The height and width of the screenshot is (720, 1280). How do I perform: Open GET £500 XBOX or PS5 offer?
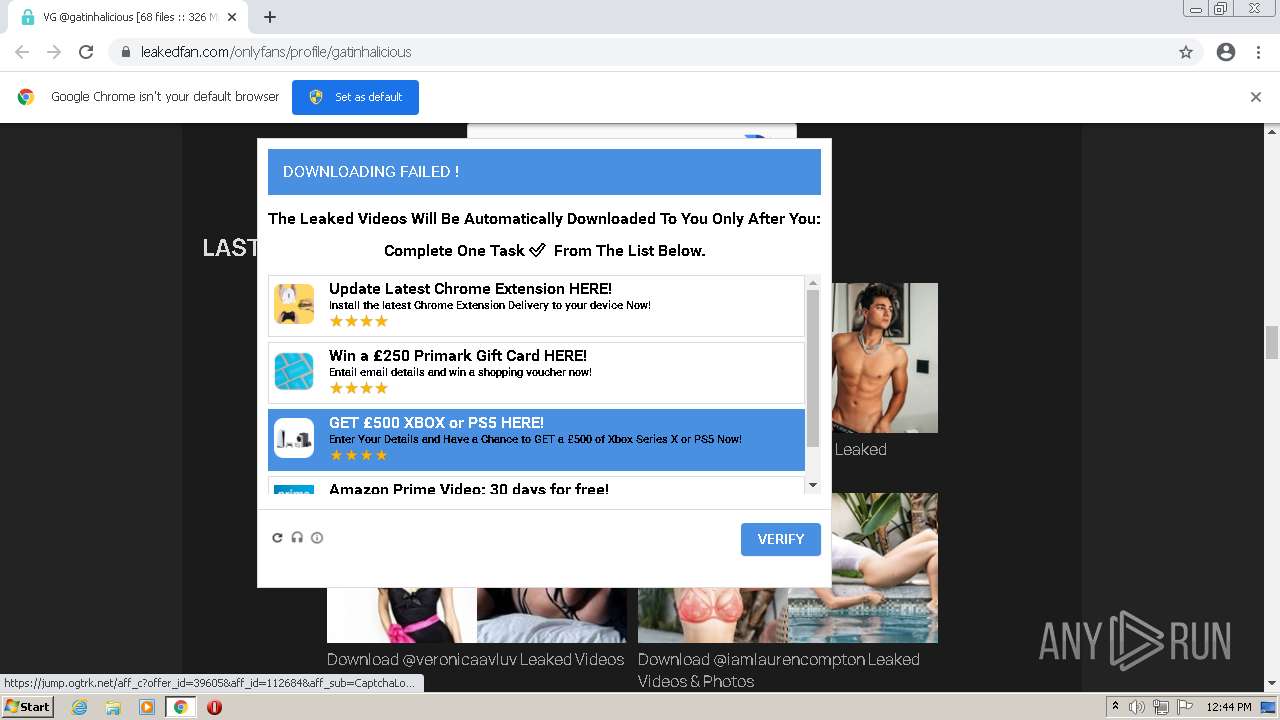(x=536, y=439)
